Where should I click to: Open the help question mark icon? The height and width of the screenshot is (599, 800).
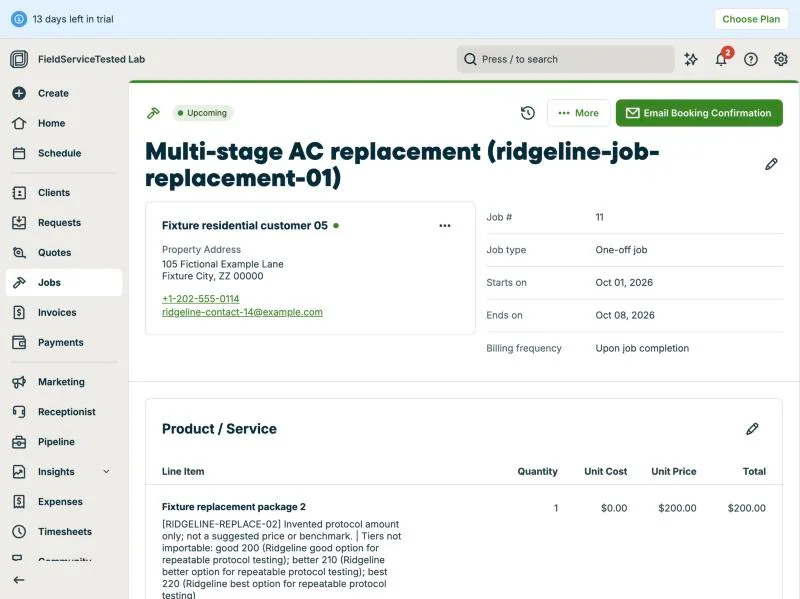(751, 59)
